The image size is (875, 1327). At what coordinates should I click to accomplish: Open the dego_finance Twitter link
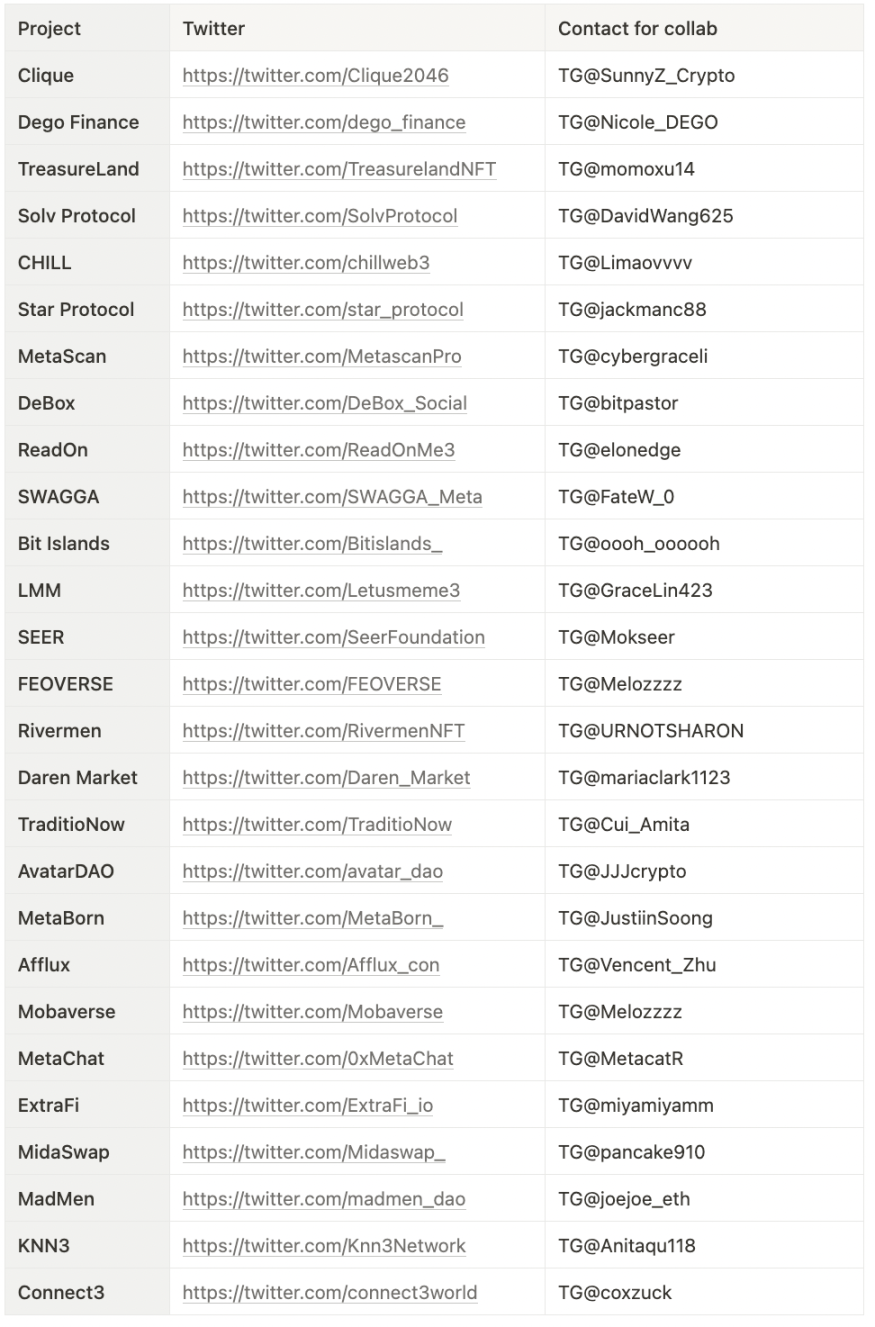coord(324,122)
